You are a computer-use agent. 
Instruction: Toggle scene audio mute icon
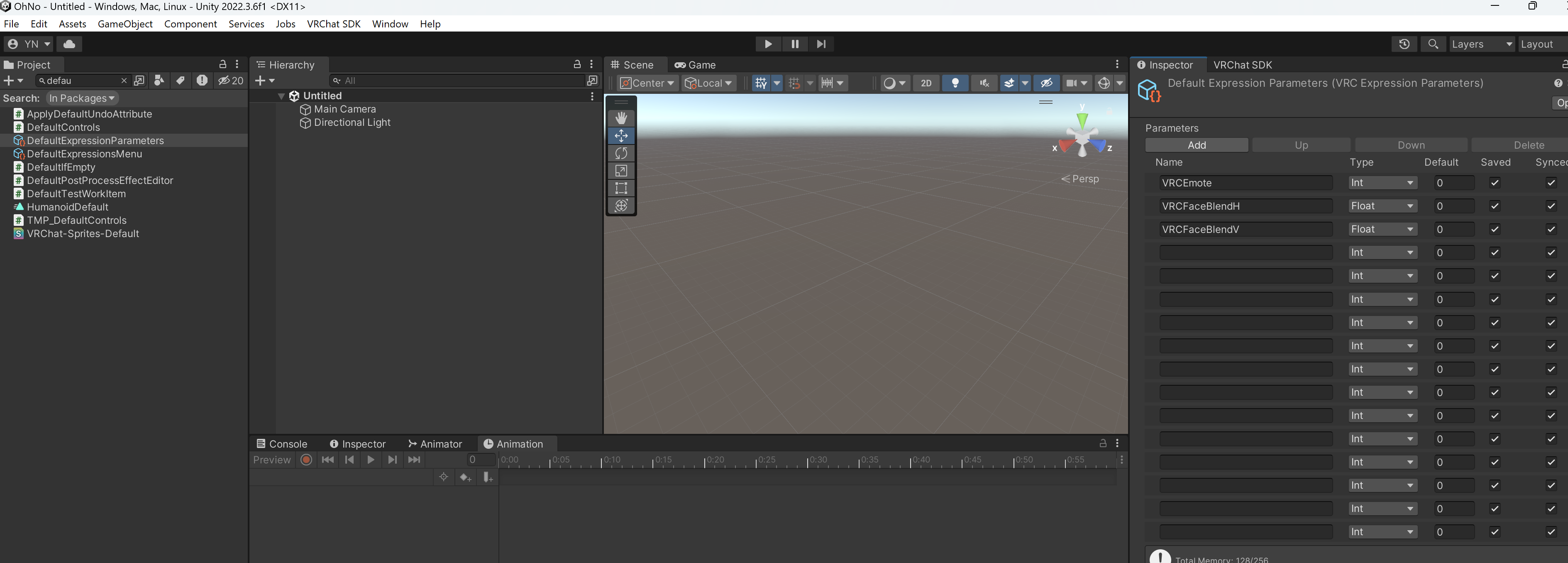point(984,83)
